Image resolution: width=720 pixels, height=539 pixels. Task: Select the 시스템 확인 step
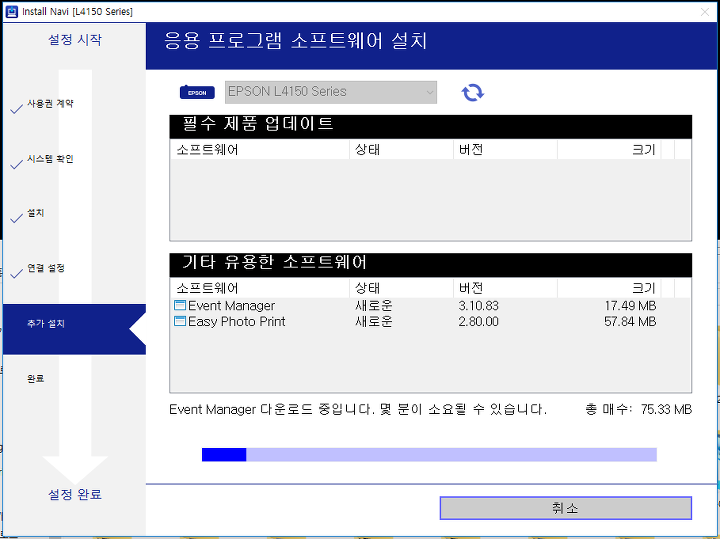click(x=50, y=158)
